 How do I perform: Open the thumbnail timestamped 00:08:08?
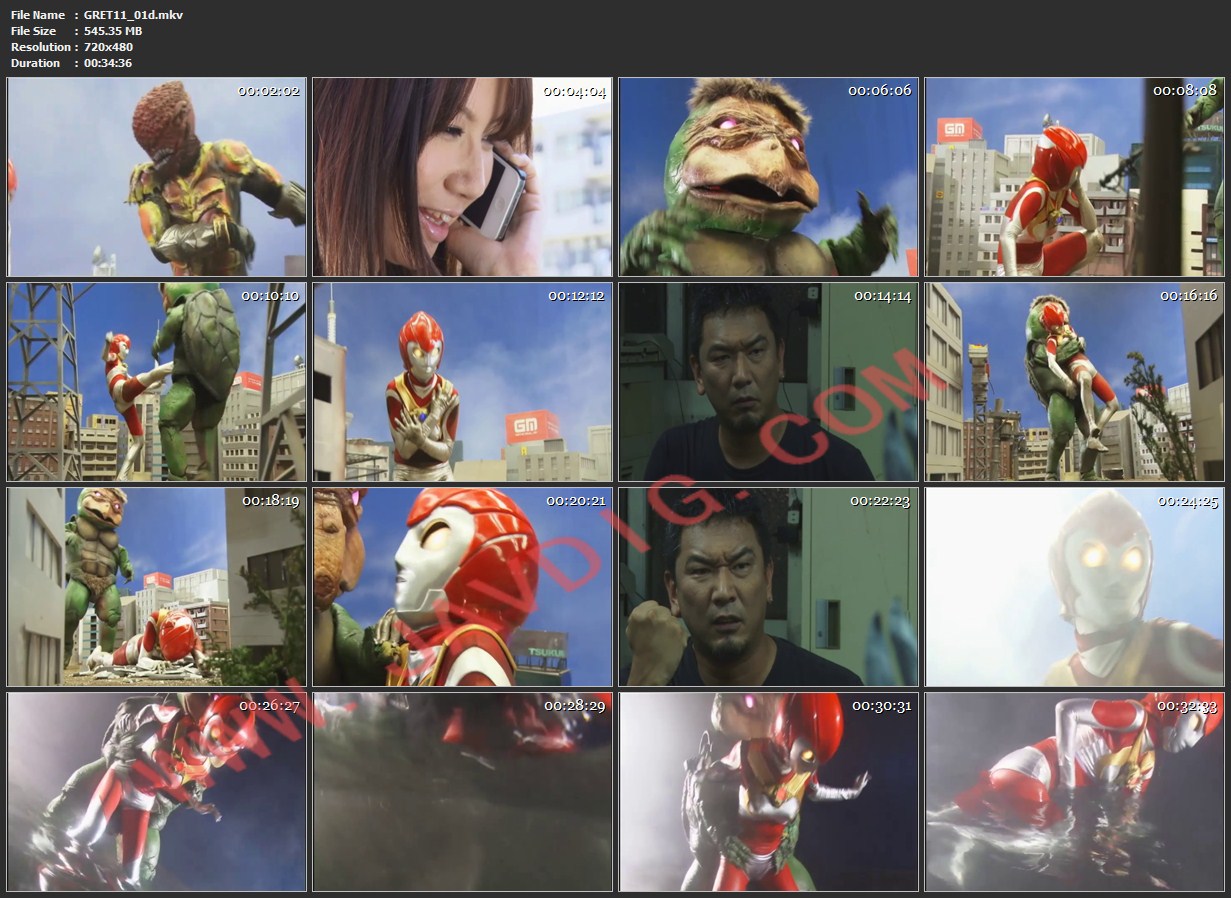(x=1074, y=177)
